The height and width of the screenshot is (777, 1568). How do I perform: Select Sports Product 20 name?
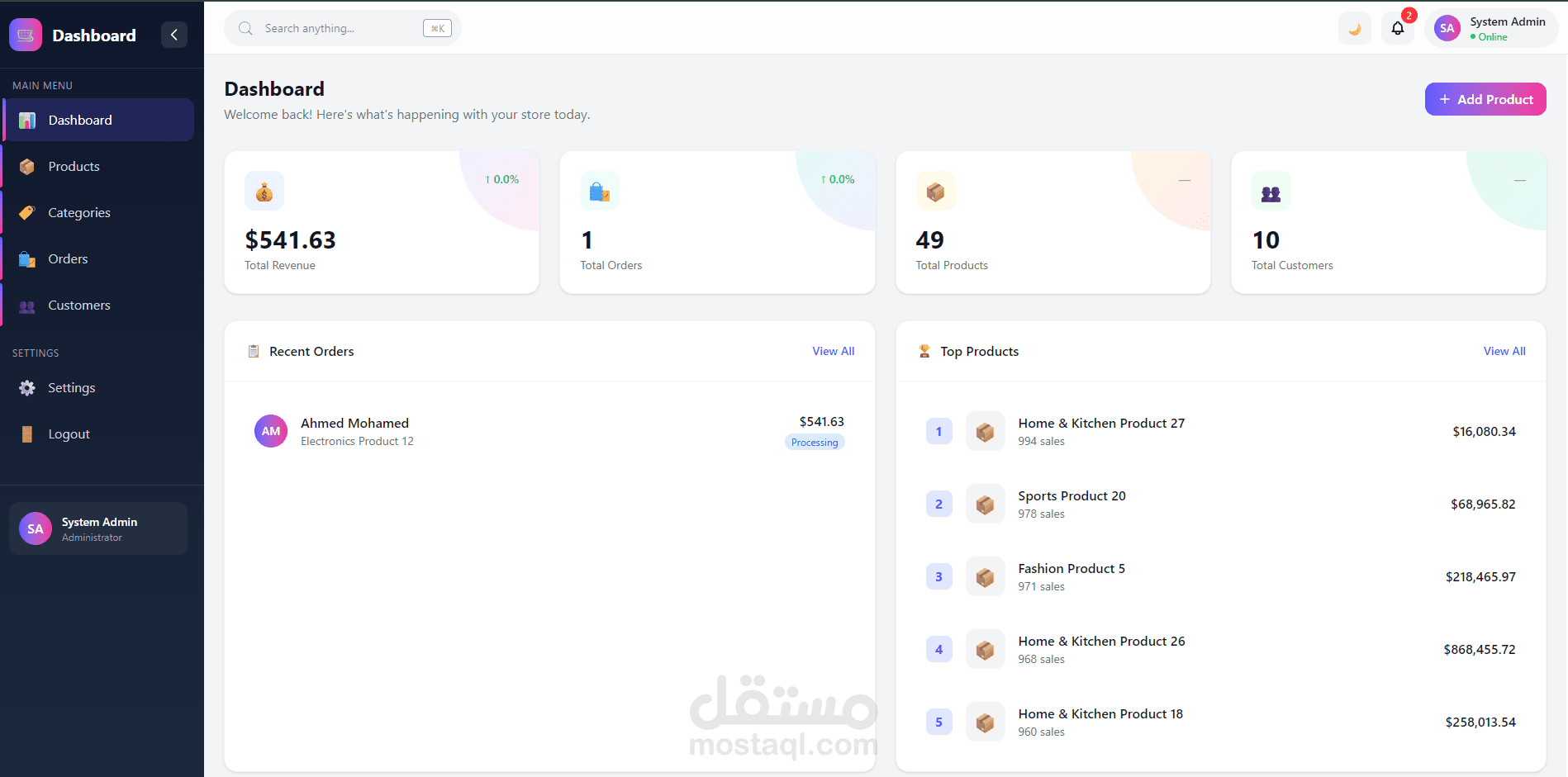pyautogui.click(x=1071, y=495)
